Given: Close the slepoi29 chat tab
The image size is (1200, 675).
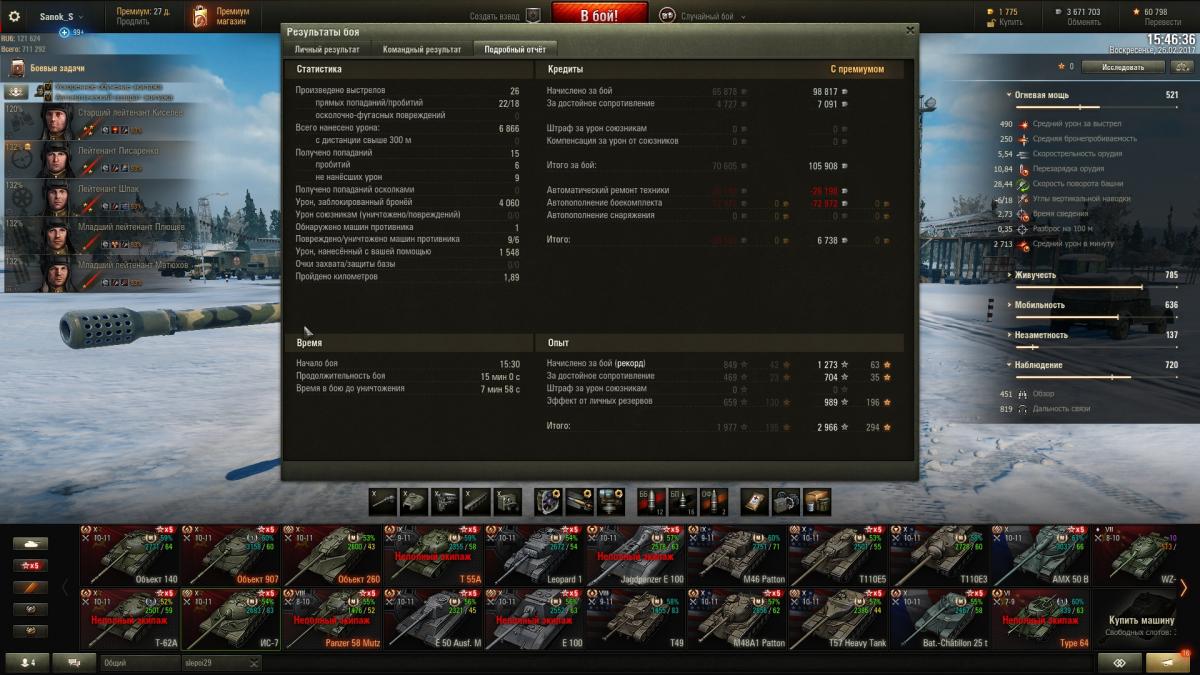Looking at the screenshot, I should tap(254, 663).
